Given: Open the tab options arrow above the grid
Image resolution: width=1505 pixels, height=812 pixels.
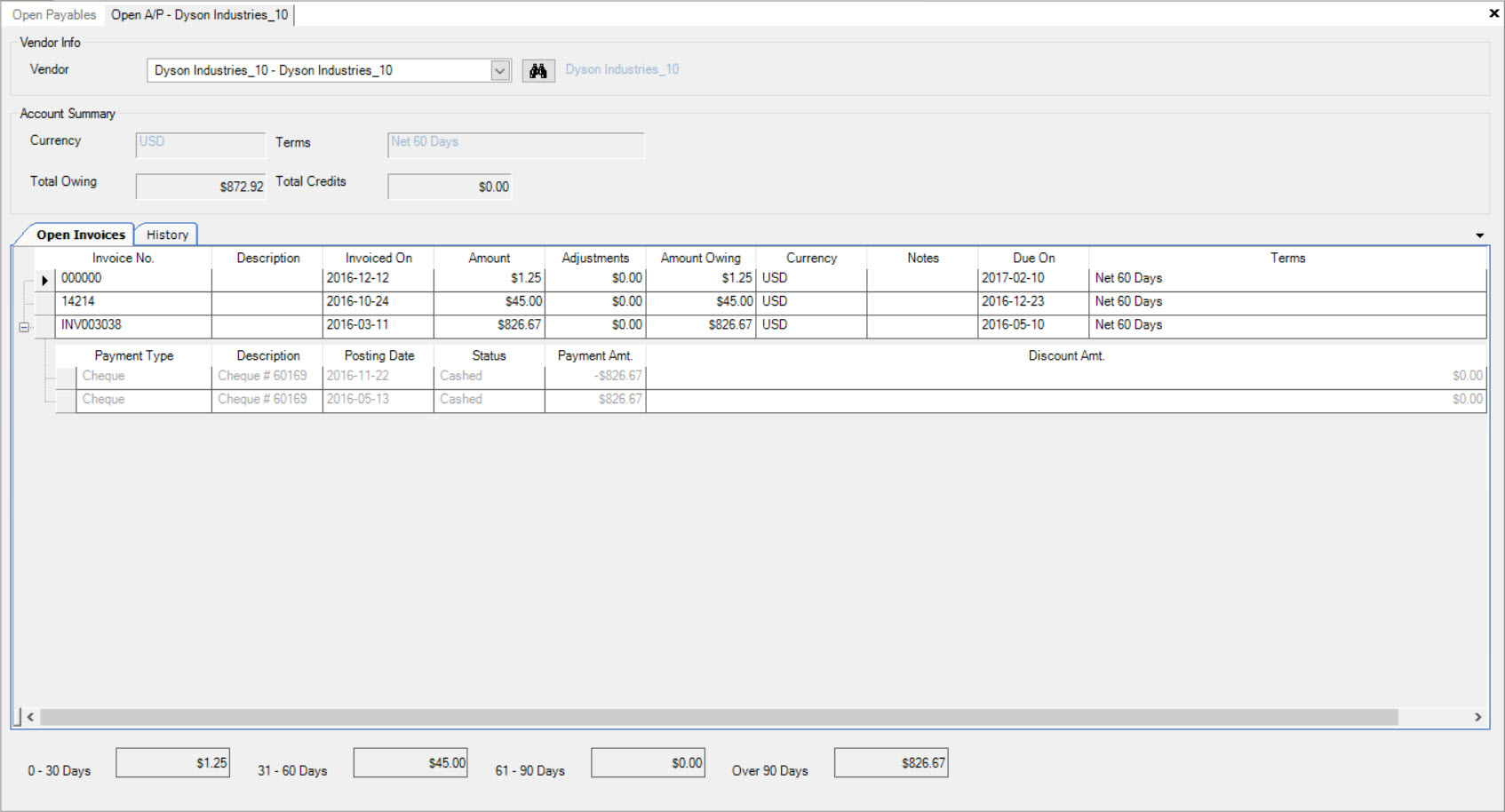Looking at the screenshot, I should pos(1479,235).
